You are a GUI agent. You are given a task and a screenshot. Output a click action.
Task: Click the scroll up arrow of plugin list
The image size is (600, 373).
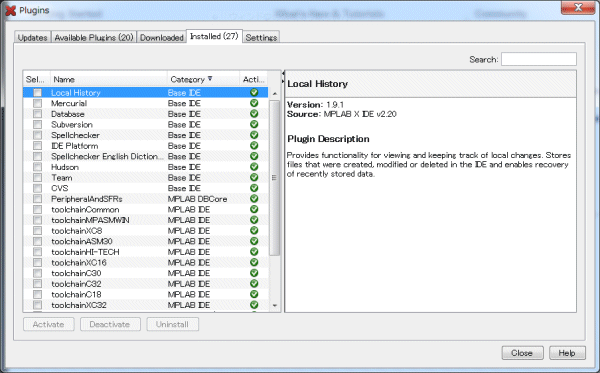coord(275,94)
